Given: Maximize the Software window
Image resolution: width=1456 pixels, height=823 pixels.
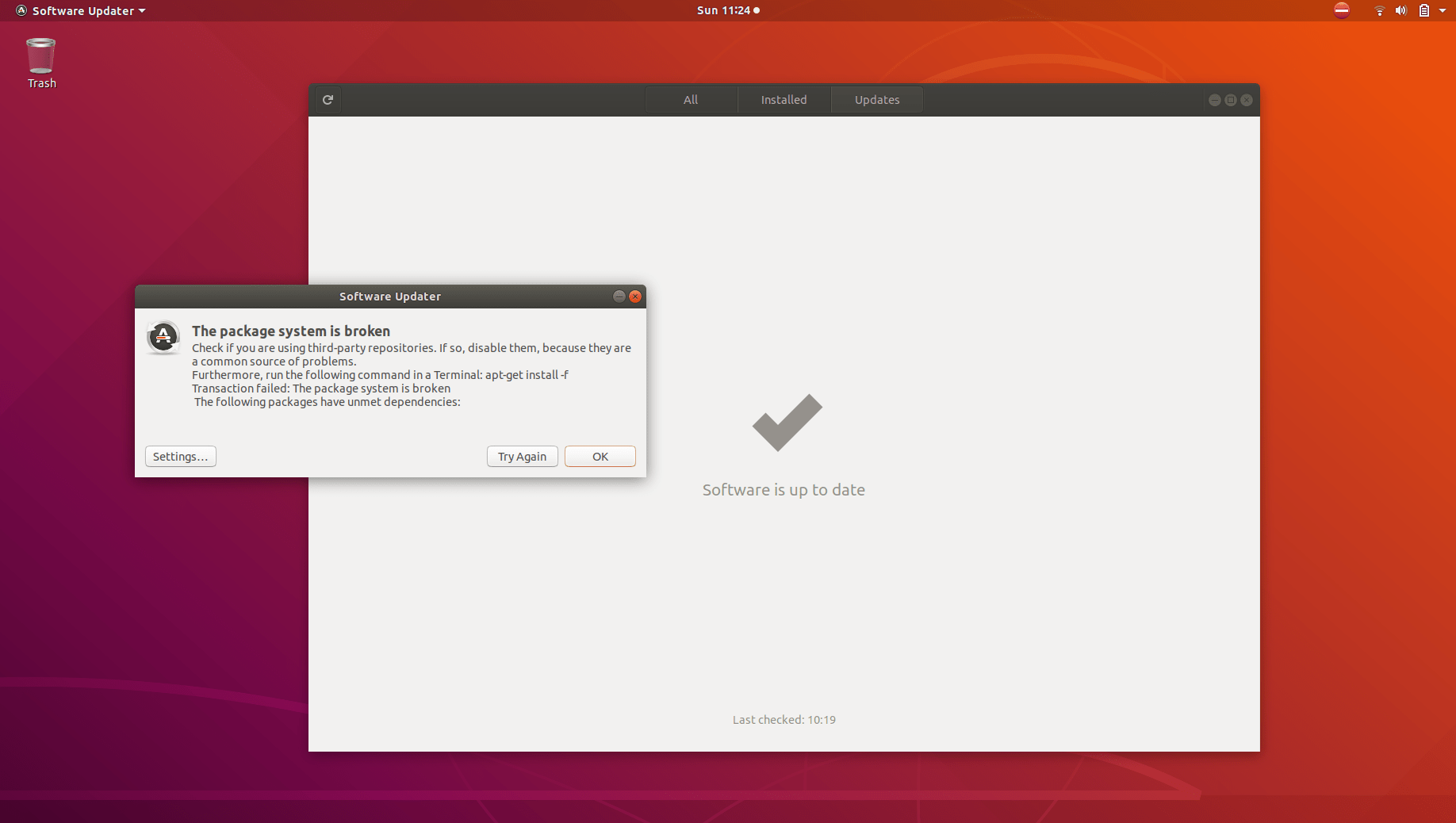Looking at the screenshot, I should coord(1231,100).
